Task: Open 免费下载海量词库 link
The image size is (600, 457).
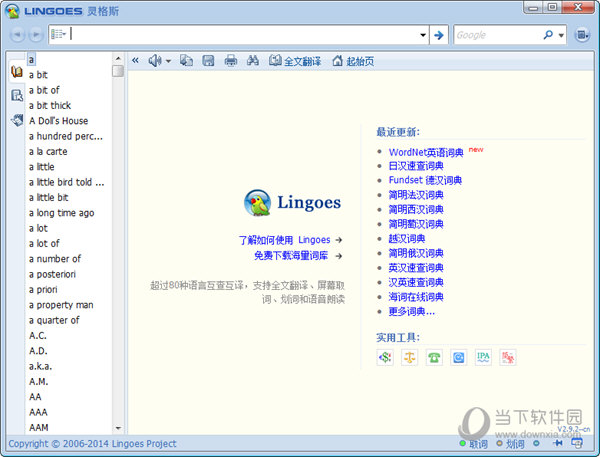Action: coord(291,256)
